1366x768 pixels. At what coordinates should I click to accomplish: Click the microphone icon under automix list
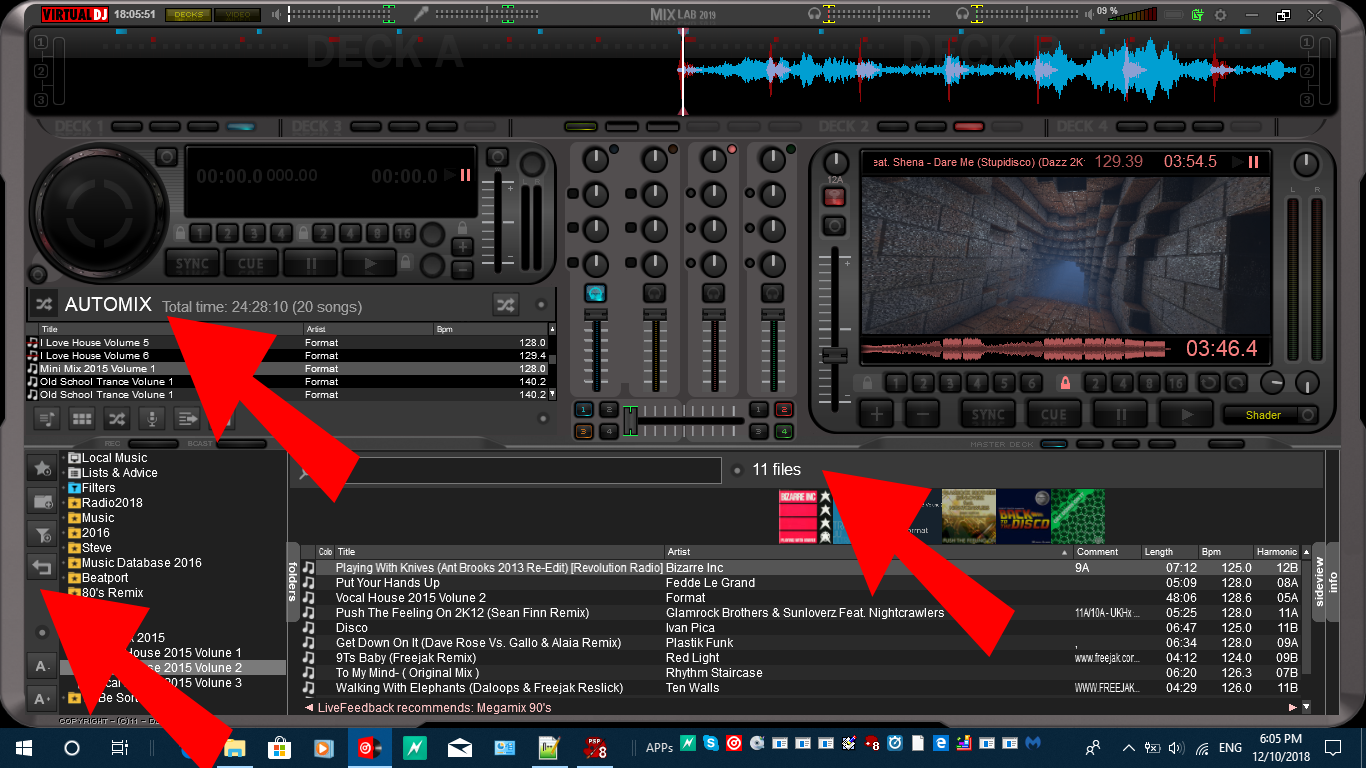coord(152,418)
